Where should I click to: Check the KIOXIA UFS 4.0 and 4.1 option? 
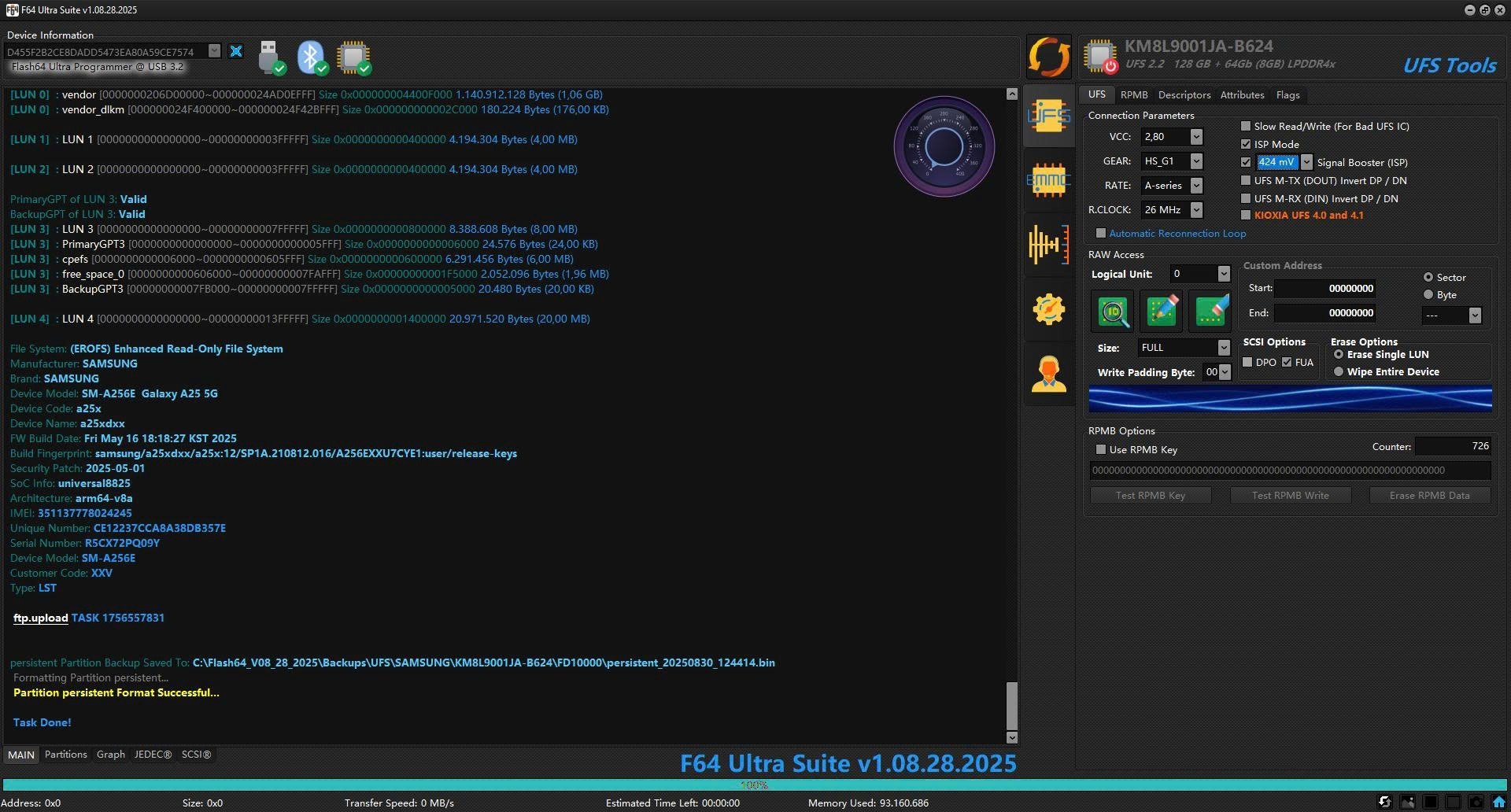pyautogui.click(x=1246, y=215)
